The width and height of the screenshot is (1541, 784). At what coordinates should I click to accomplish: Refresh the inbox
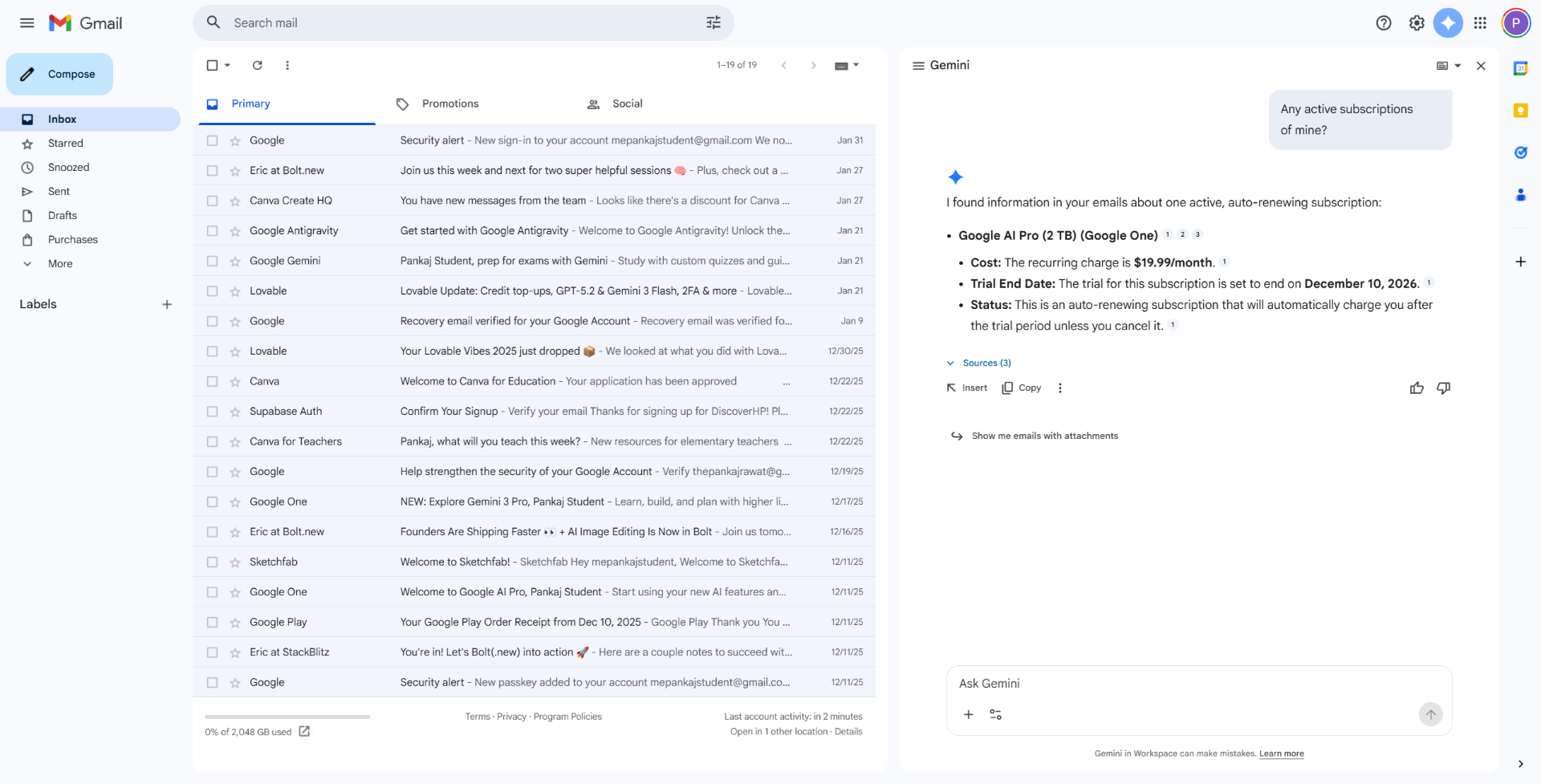coord(257,65)
